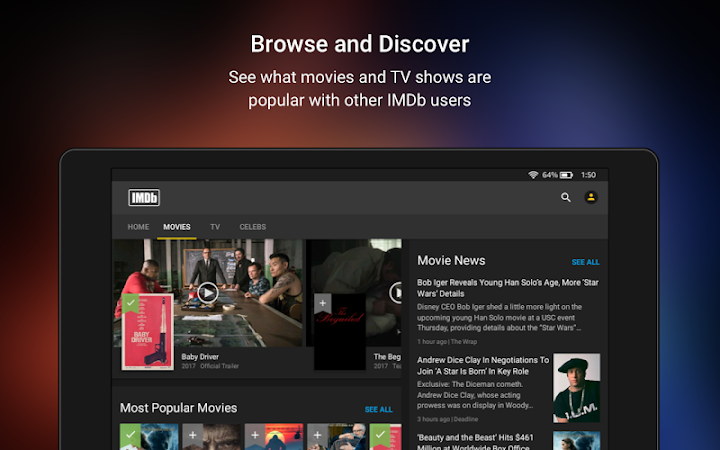The height and width of the screenshot is (450, 720).
Task: Open The Beguiled poster thumbnail
Action: pyautogui.click(x=340, y=332)
